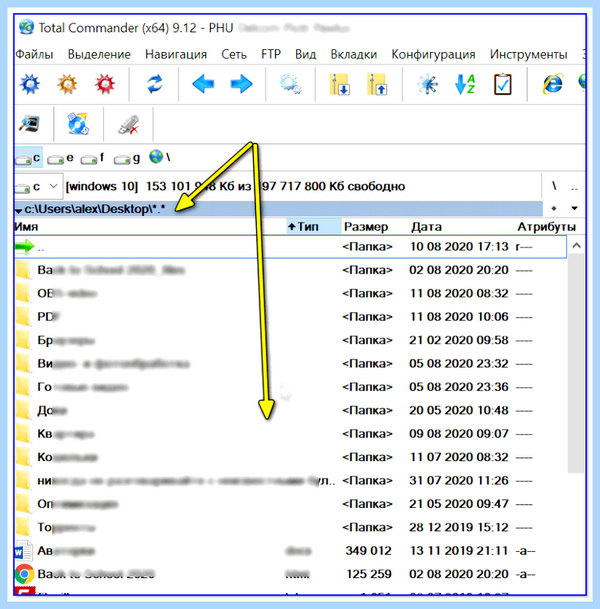Launch the Internet Explorer toolbar icon
The image size is (600, 609).
(x=553, y=84)
